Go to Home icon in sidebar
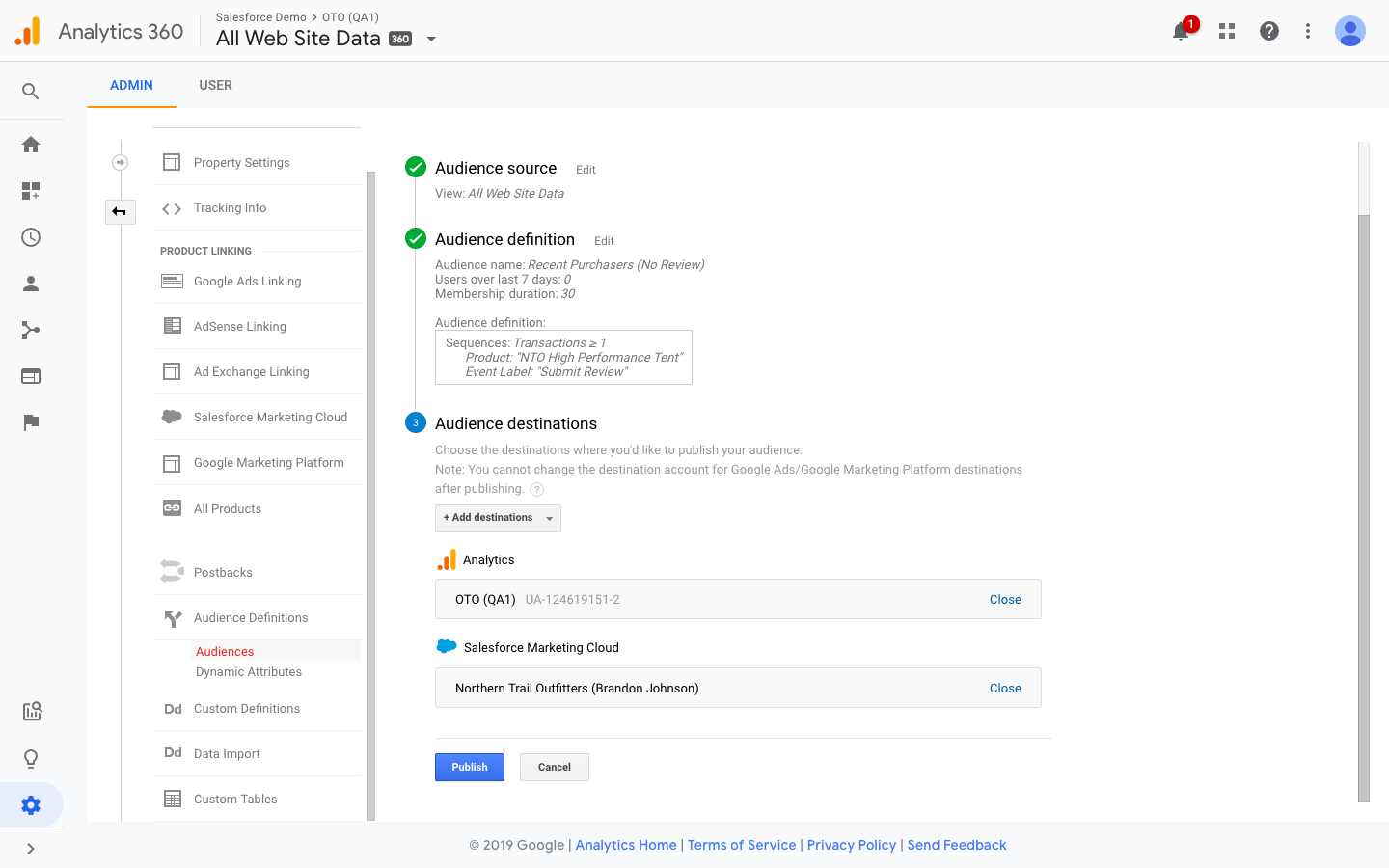This screenshot has height=868, width=1389. 31,145
